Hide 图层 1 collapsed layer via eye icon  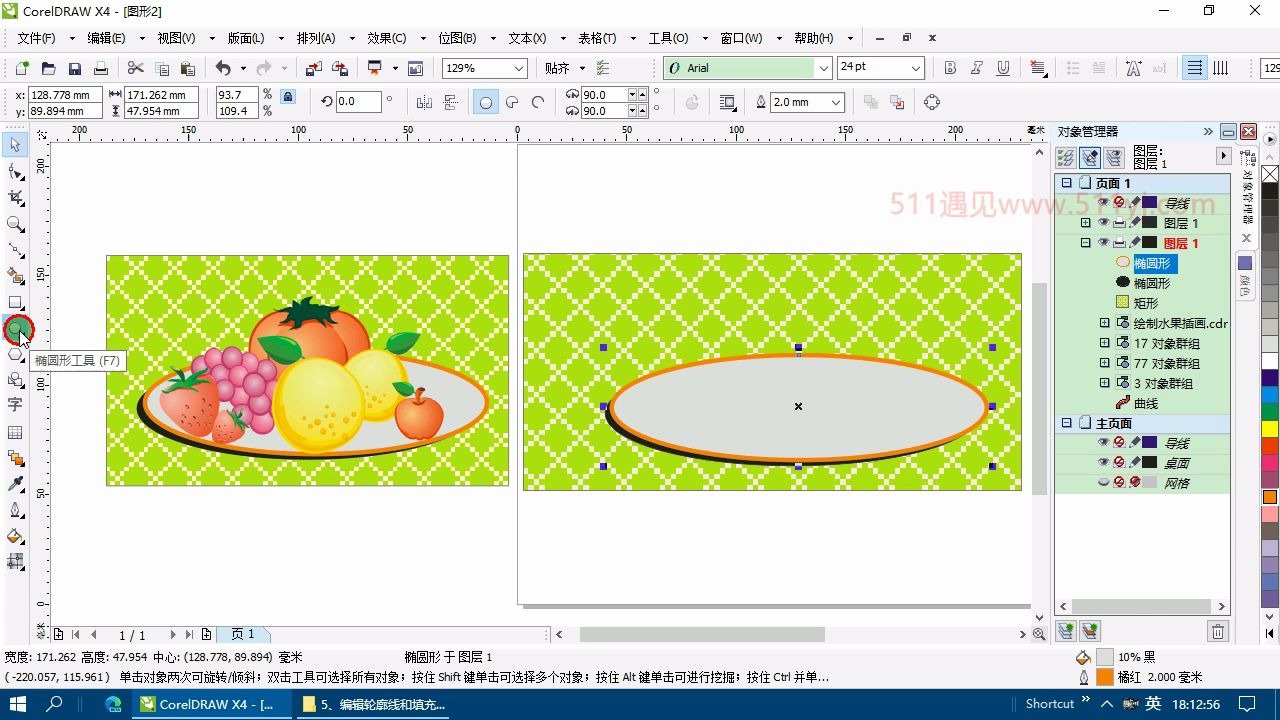tap(1104, 223)
